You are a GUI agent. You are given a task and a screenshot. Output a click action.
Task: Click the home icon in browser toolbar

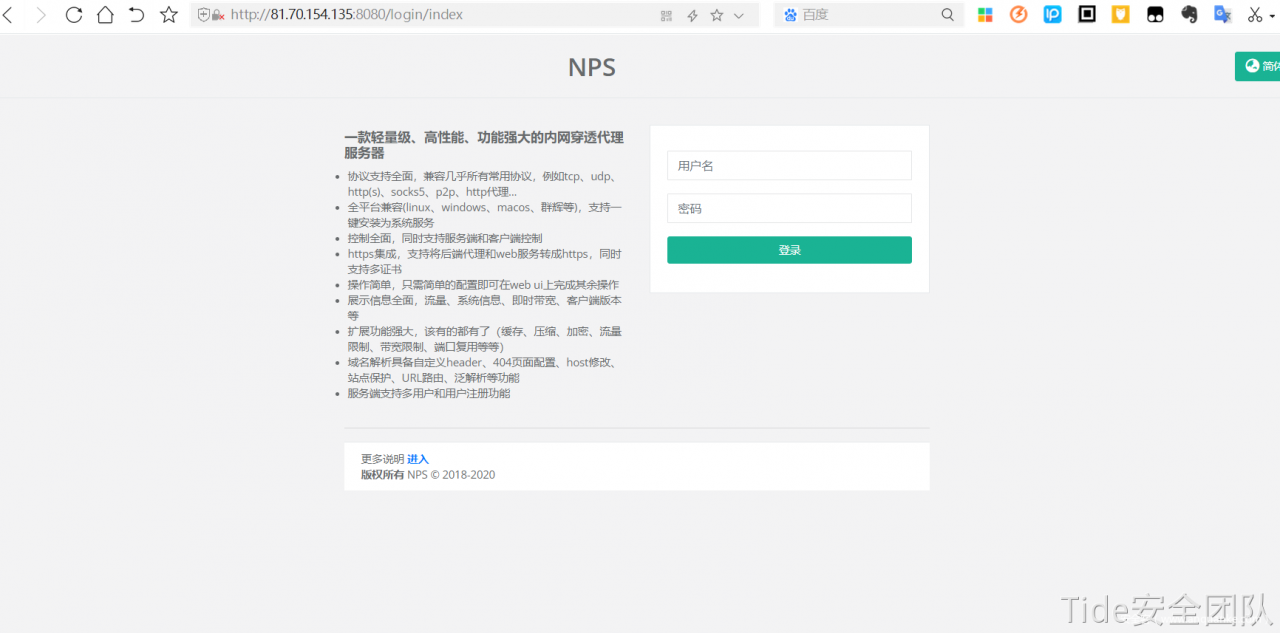click(105, 14)
